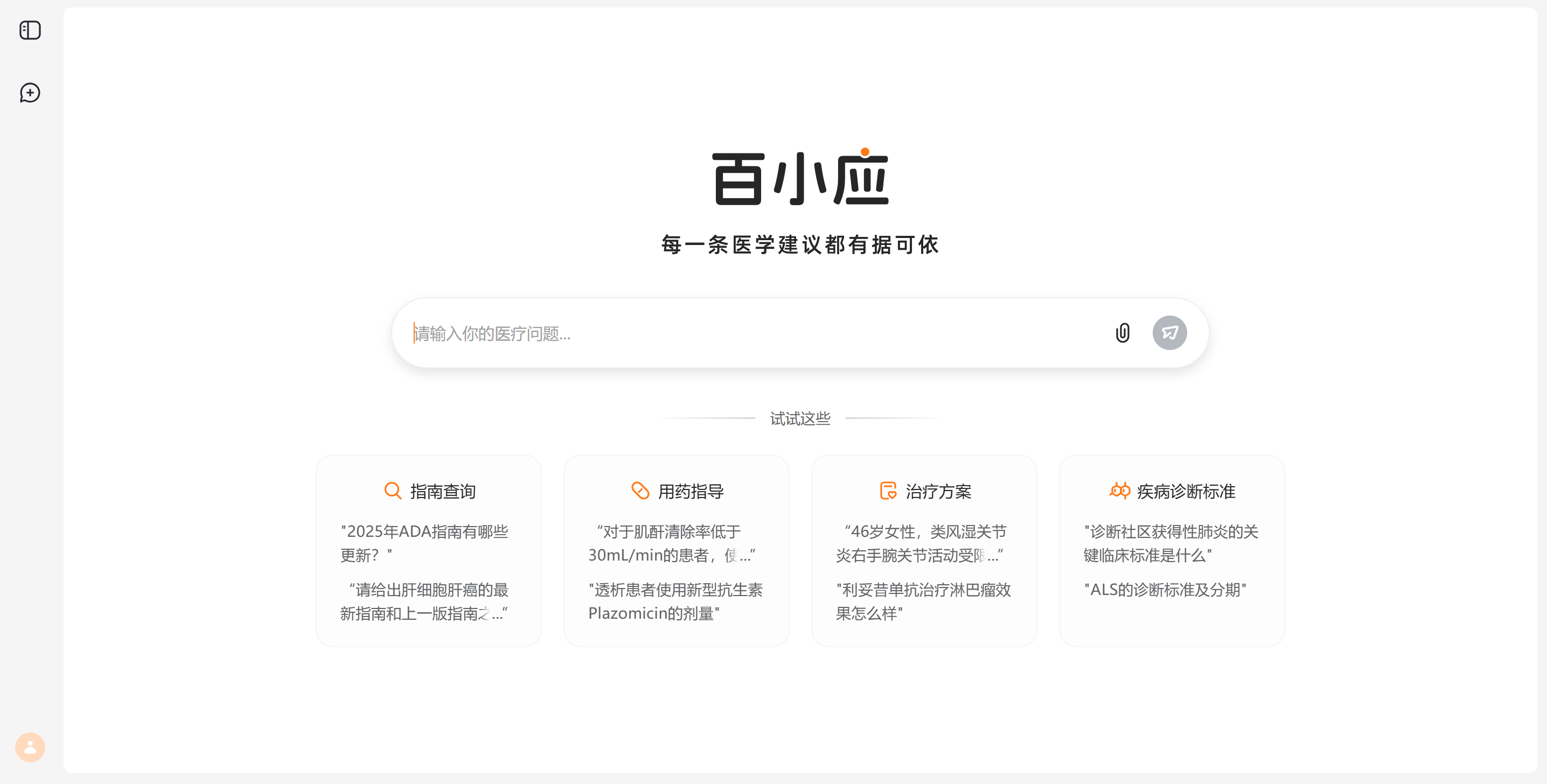Viewport: 1547px width, 784px height.
Task: Open the 指南查询 category heading
Action: 443,492
